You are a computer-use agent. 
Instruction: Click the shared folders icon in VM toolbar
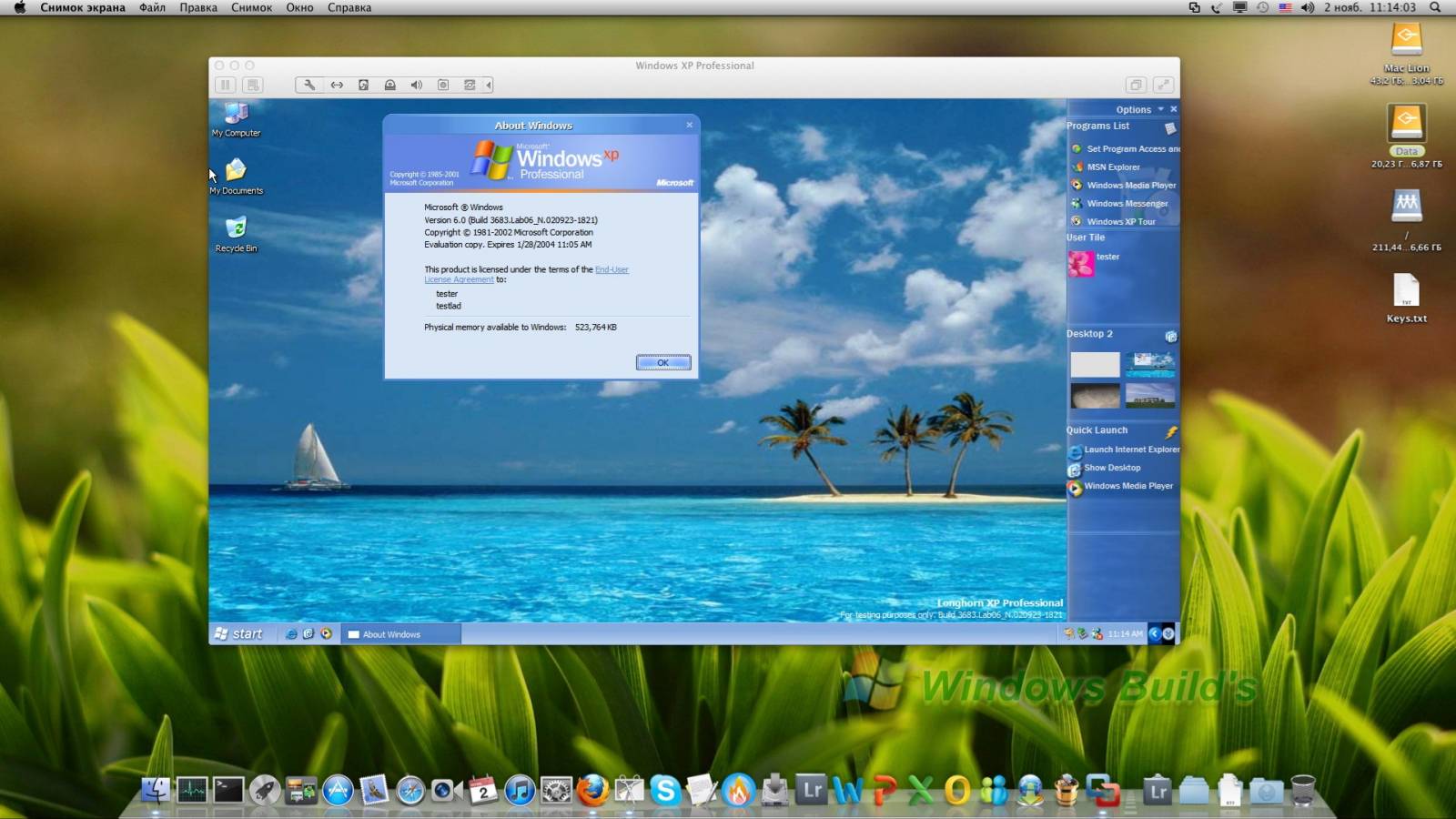pos(470,85)
